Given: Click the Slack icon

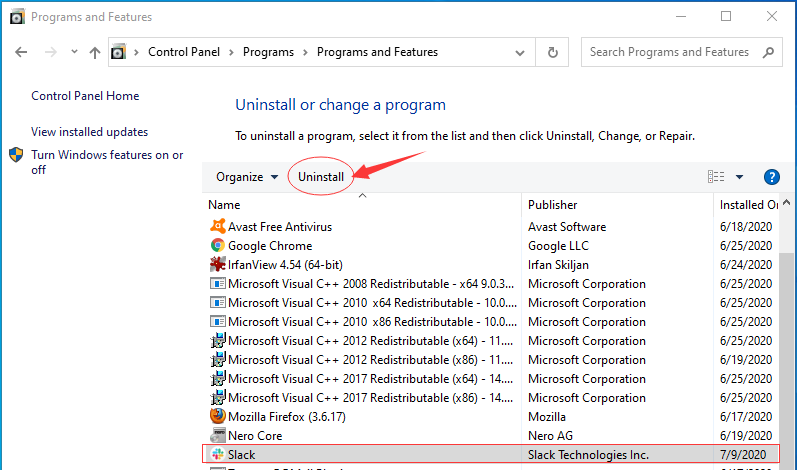Looking at the screenshot, I should pyautogui.click(x=218, y=454).
